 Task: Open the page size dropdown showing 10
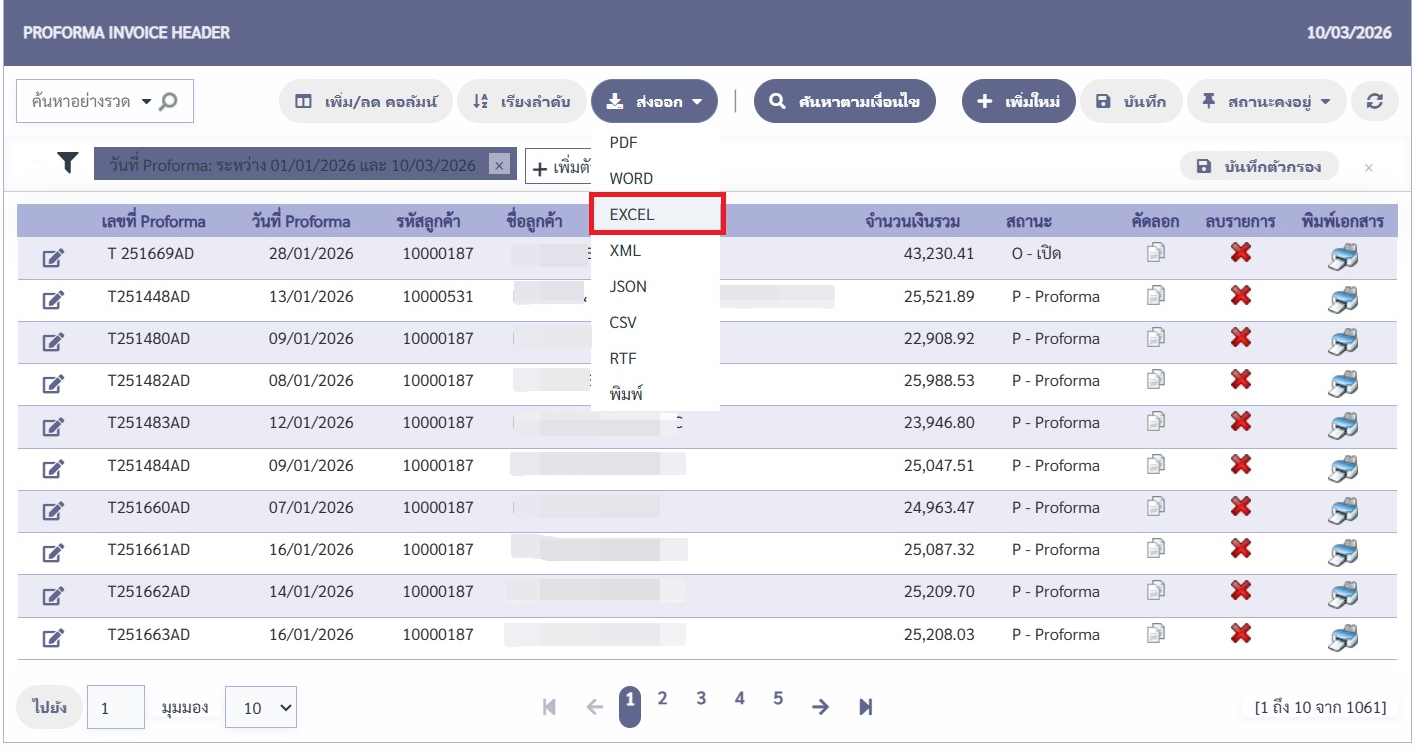pos(261,707)
